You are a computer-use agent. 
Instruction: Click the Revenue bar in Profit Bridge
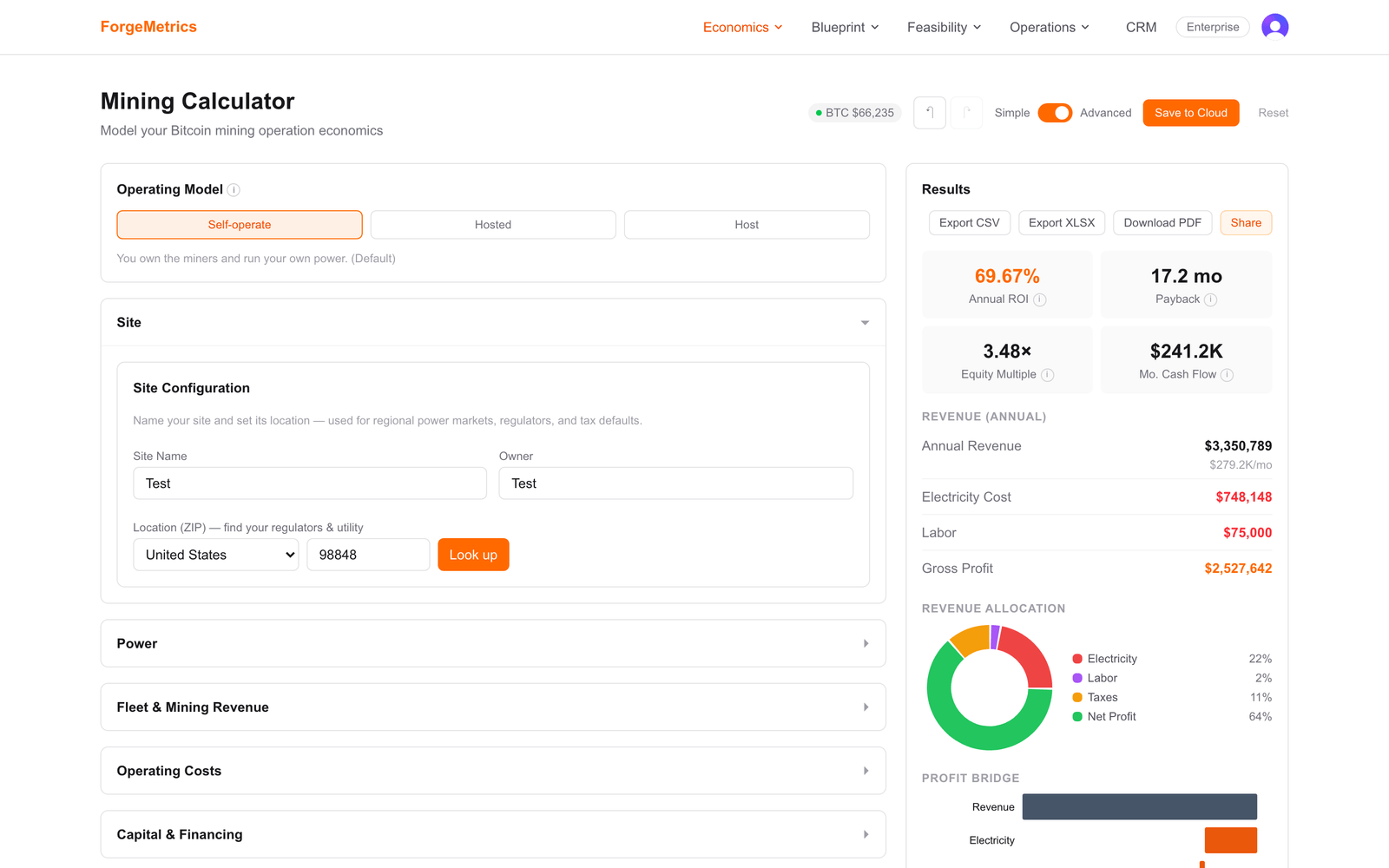(1140, 806)
